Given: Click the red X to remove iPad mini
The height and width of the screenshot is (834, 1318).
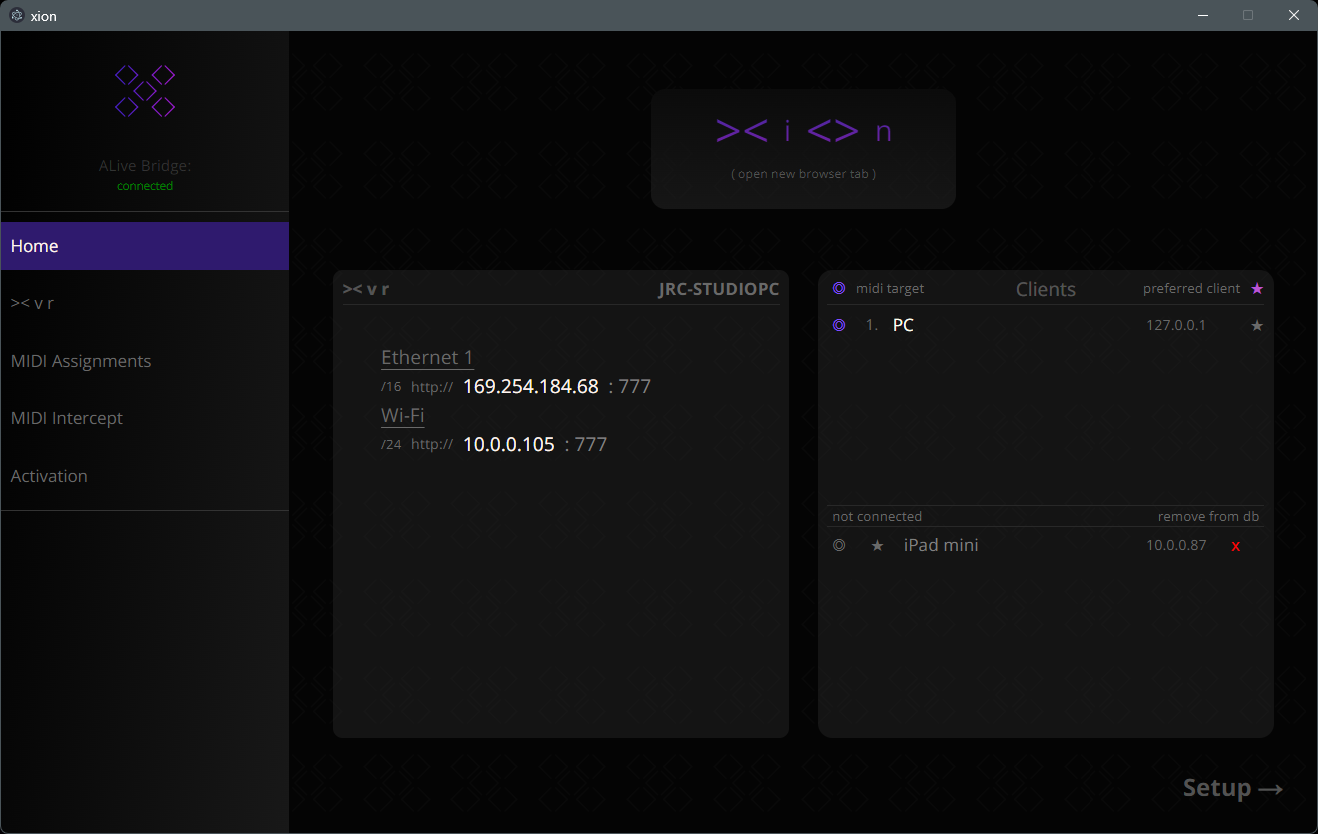Looking at the screenshot, I should [1235, 546].
